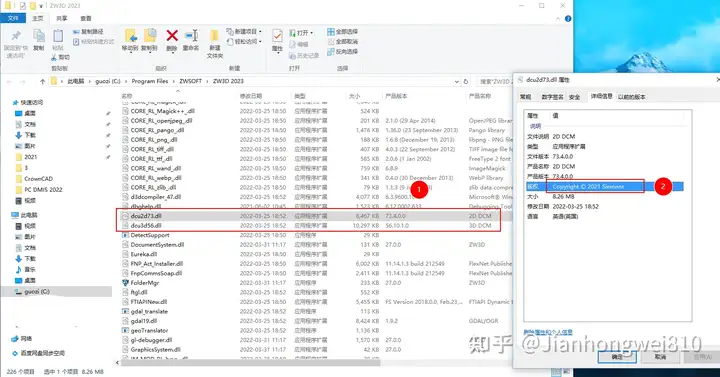This screenshot has height=377, width=720.
Task: Switch to the Home (主页) ribbon tab
Action: click(x=38, y=18)
